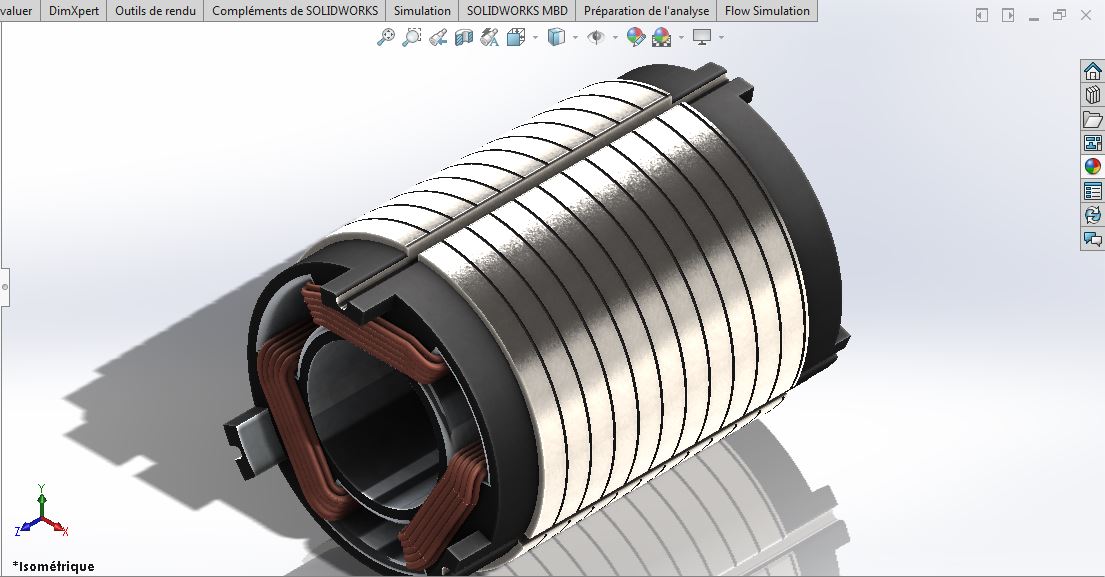The image size is (1105, 577).
Task: Toggle the Section View tool
Action: pyautogui.click(x=464, y=37)
